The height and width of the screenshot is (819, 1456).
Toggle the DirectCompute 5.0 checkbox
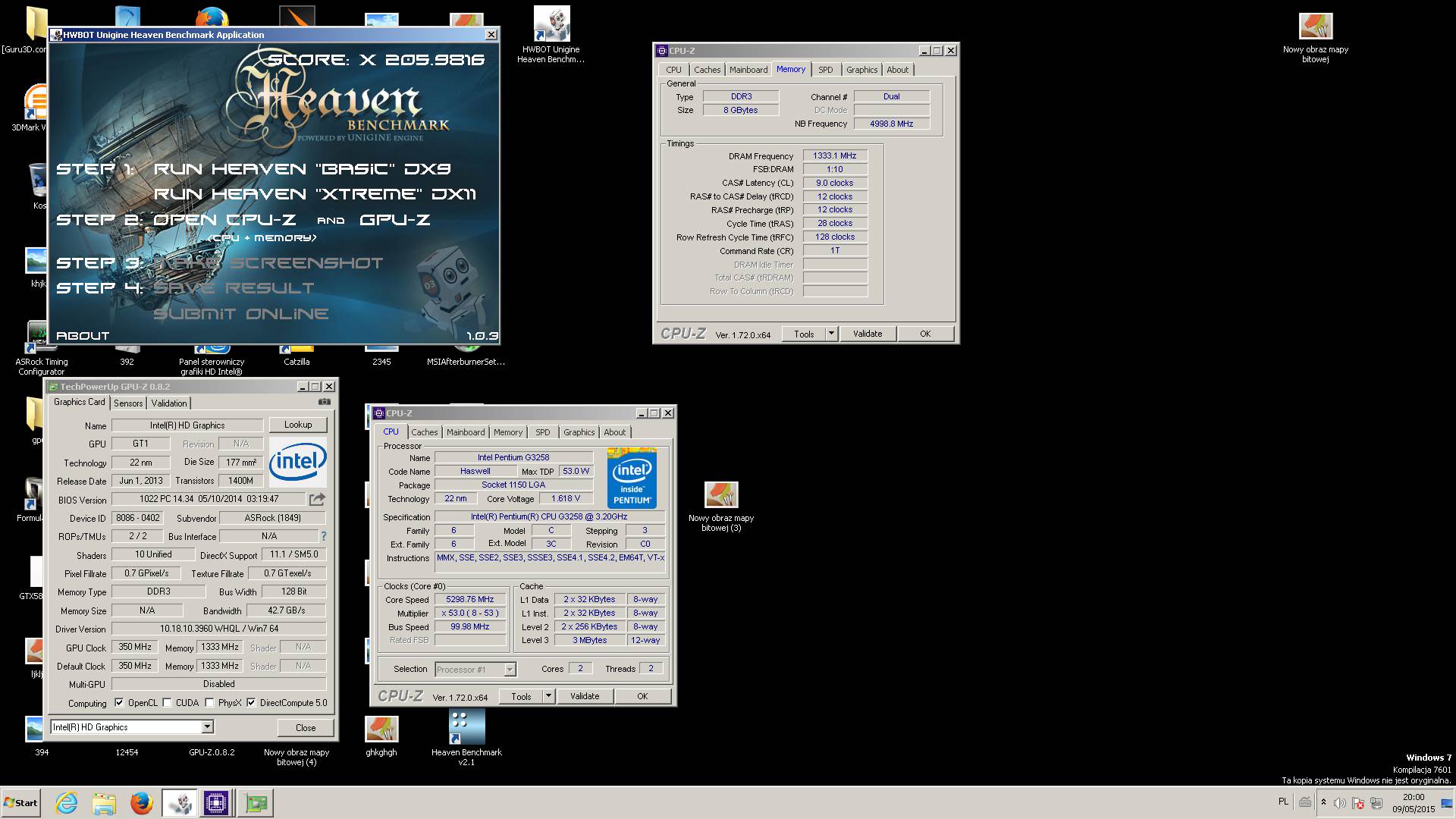[251, 703]
